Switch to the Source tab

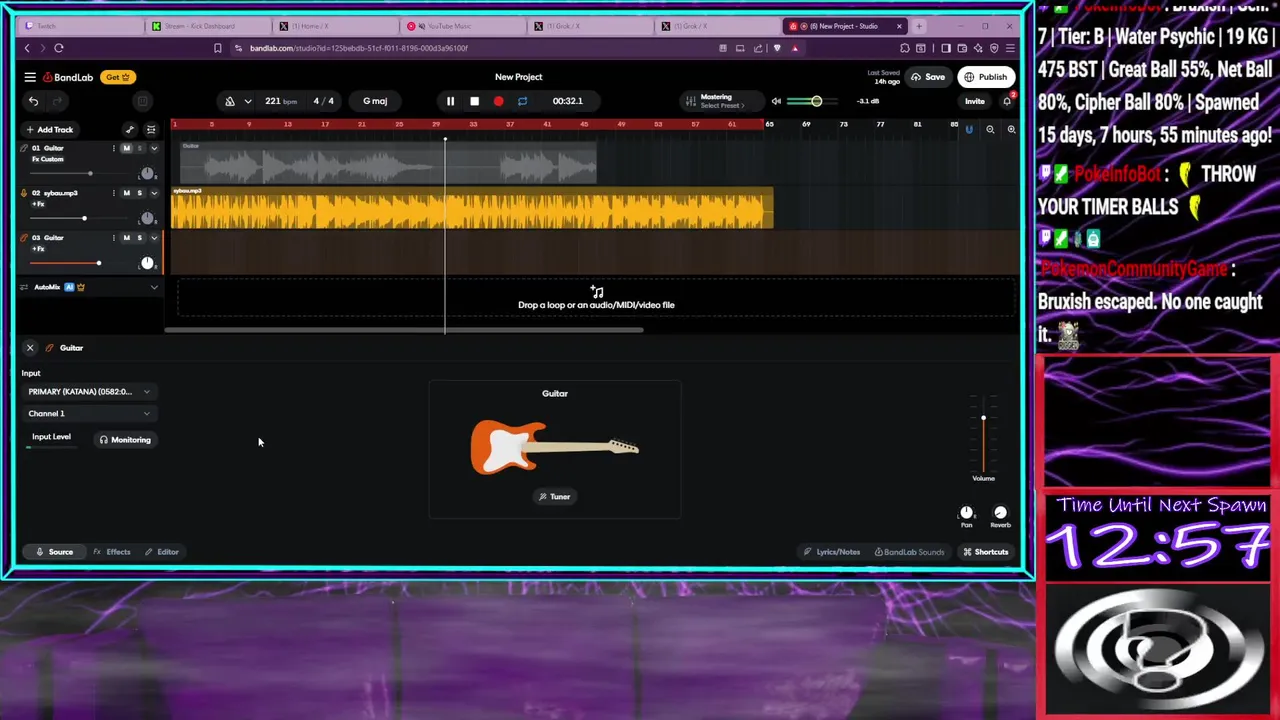click(55, 552)
